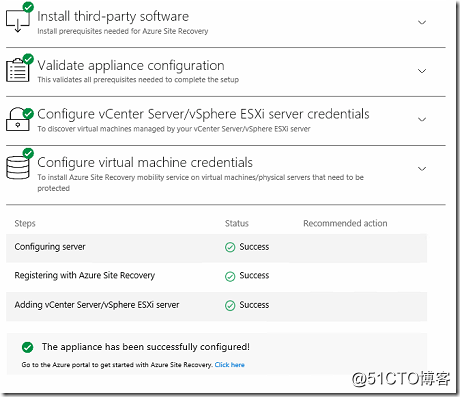Click This validates all prerequisites description
This screenshot has height=397, width=460.
(138, 80)
